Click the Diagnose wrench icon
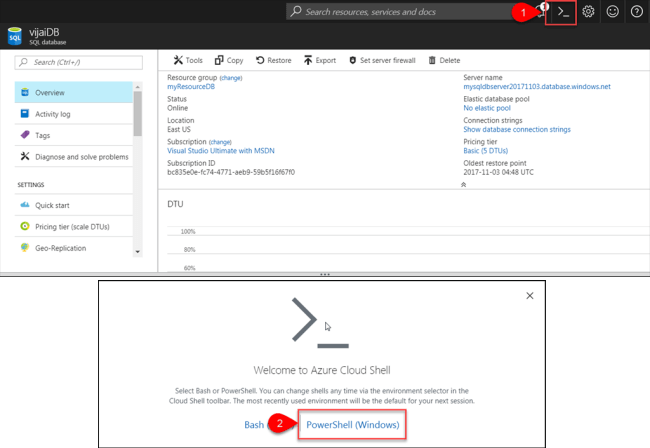 pos(25,156)
